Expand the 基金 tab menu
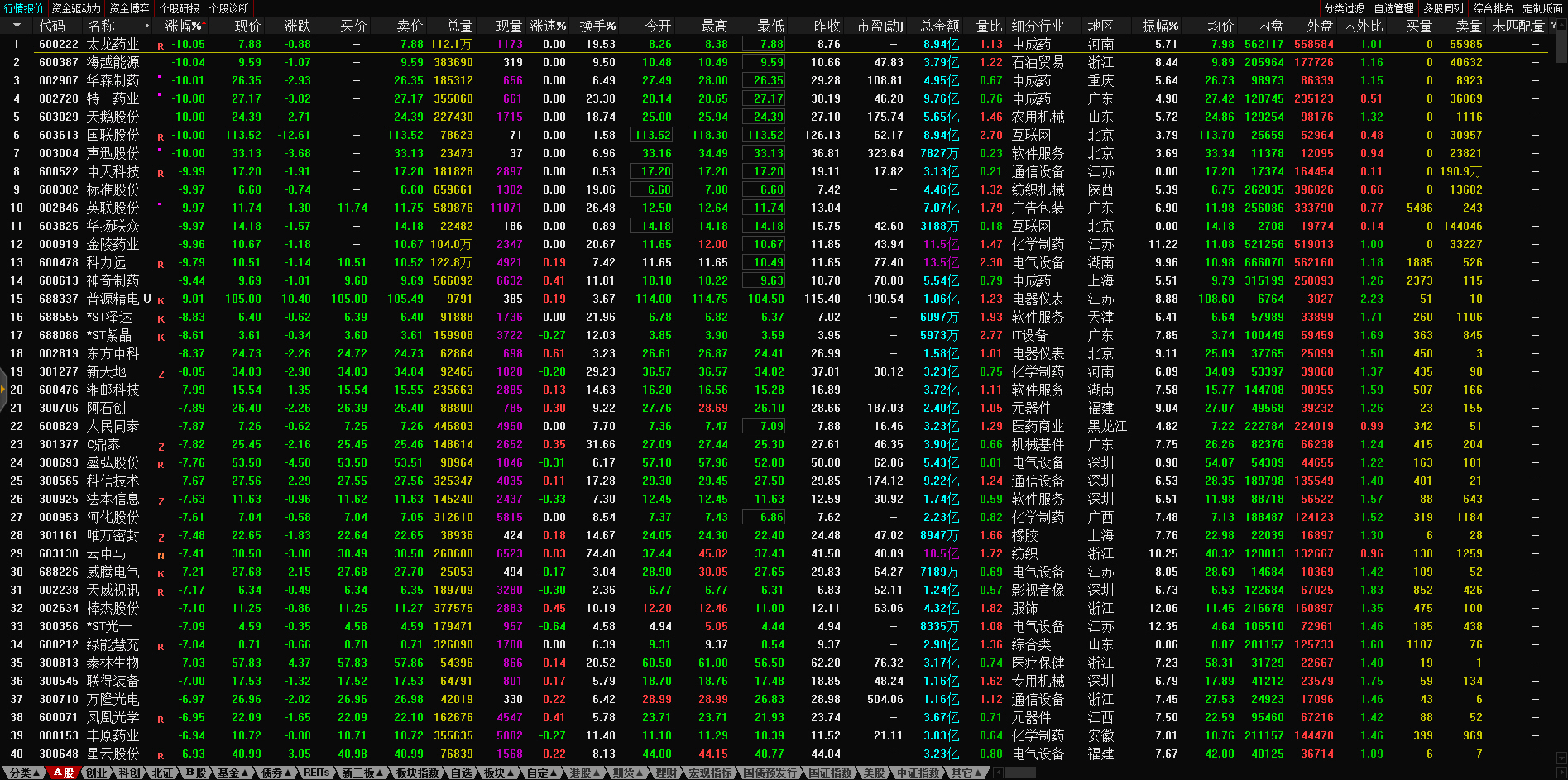 tap(233, 773)
